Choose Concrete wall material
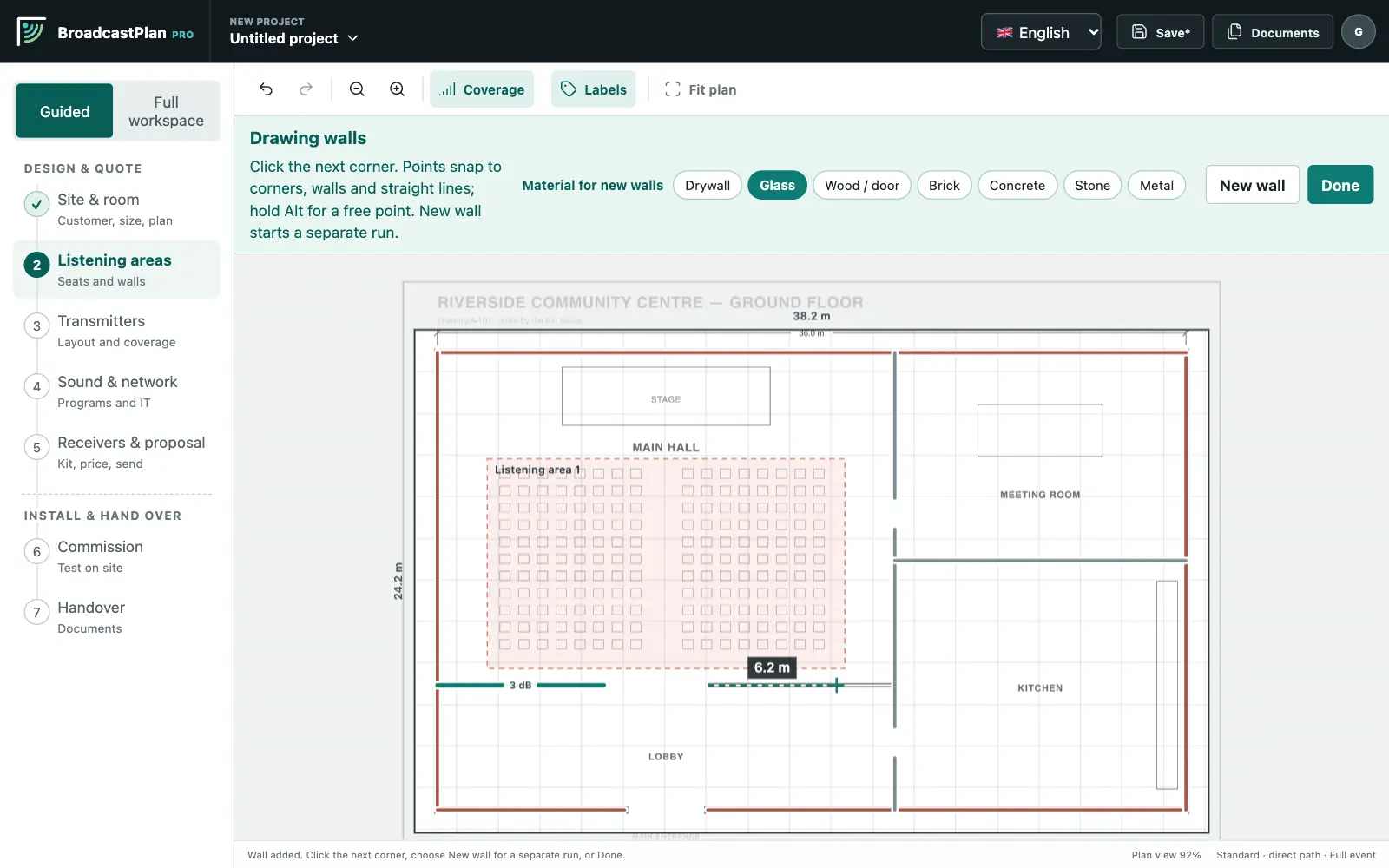The height and width of the screenshot is (868, 1389). [1017, 185]
